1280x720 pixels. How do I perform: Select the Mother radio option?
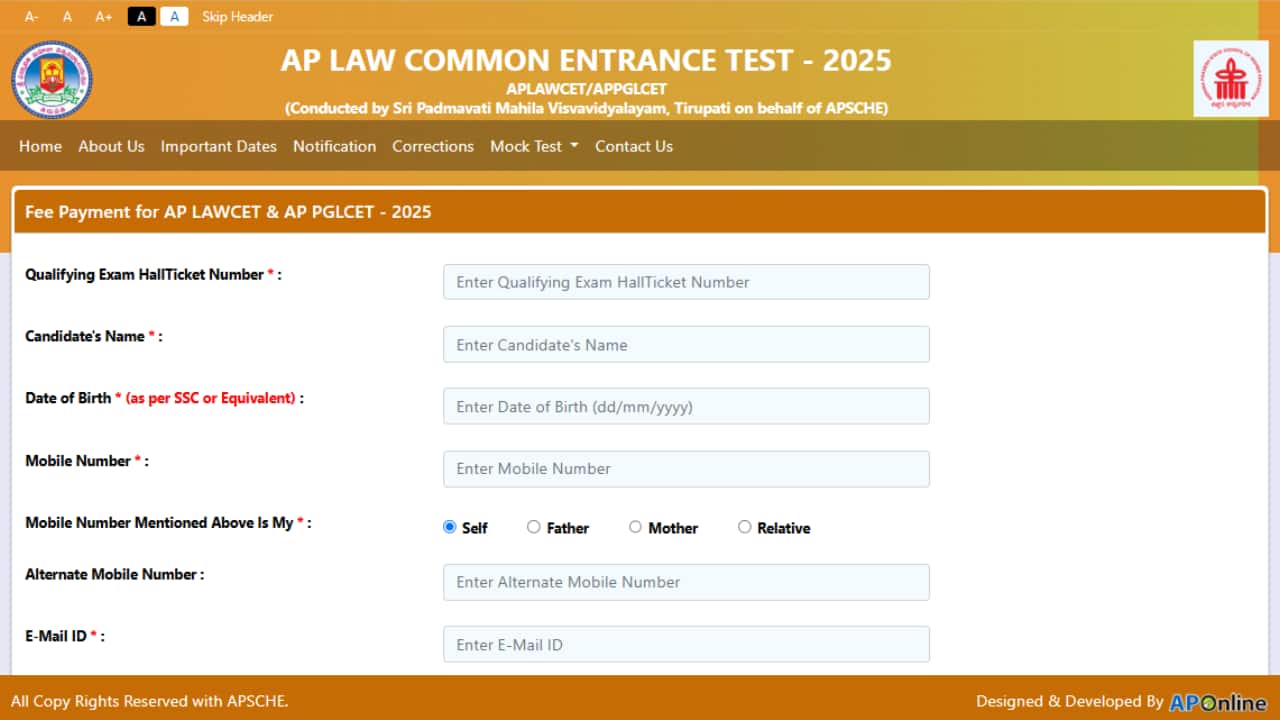(x=635, y=526)
